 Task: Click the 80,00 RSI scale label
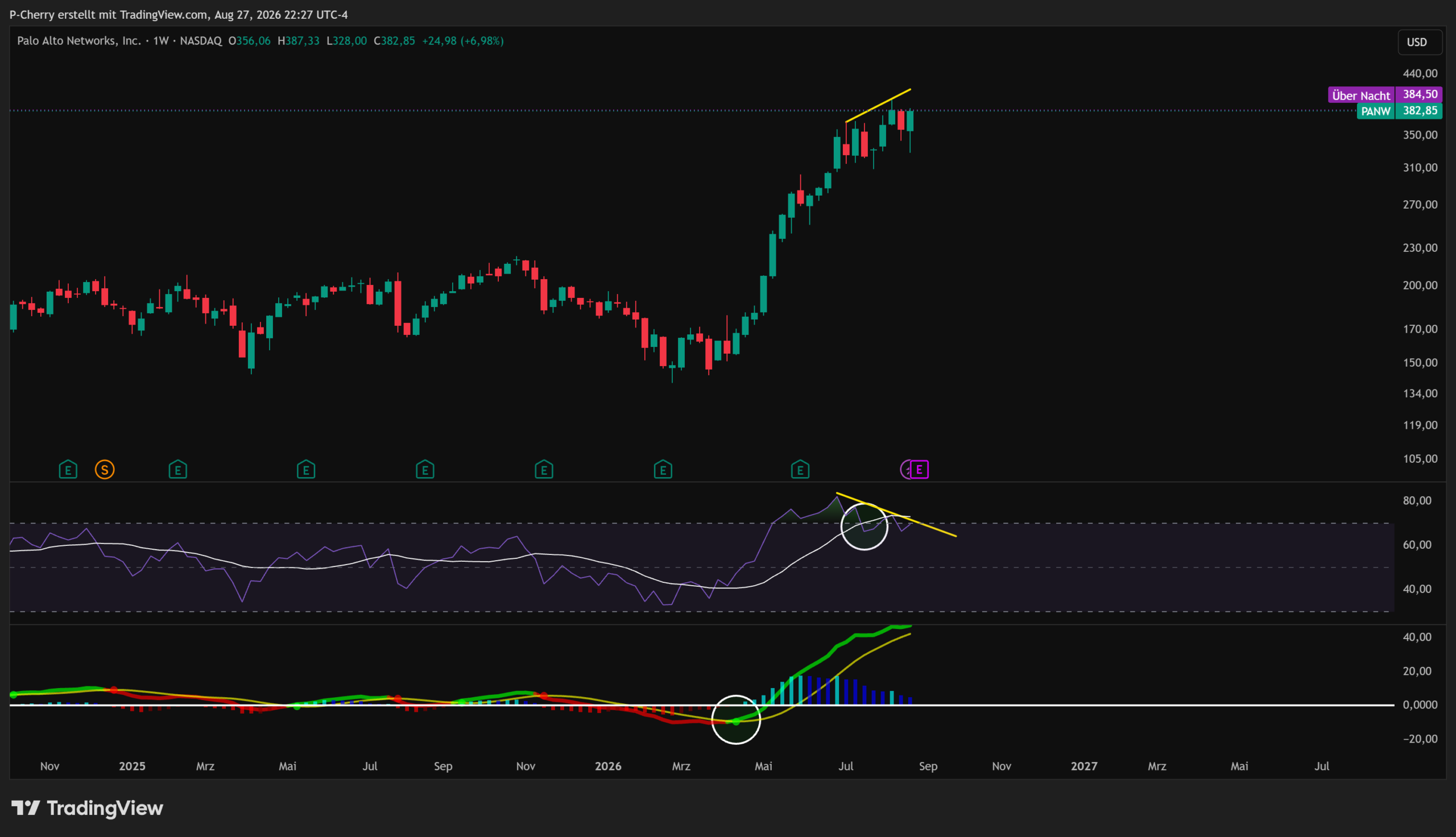pyautogui.click(x=1417, y=501)
